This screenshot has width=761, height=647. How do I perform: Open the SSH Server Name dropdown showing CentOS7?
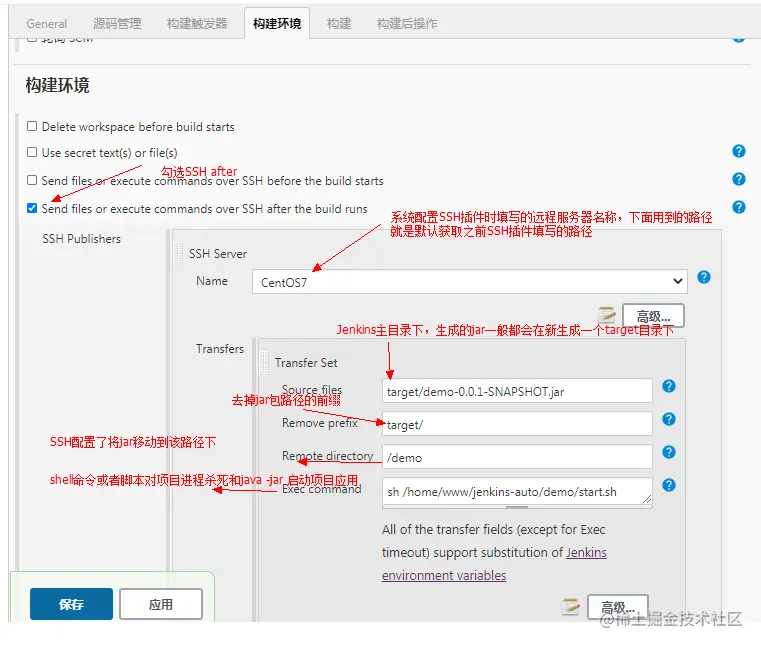(469, 282)
